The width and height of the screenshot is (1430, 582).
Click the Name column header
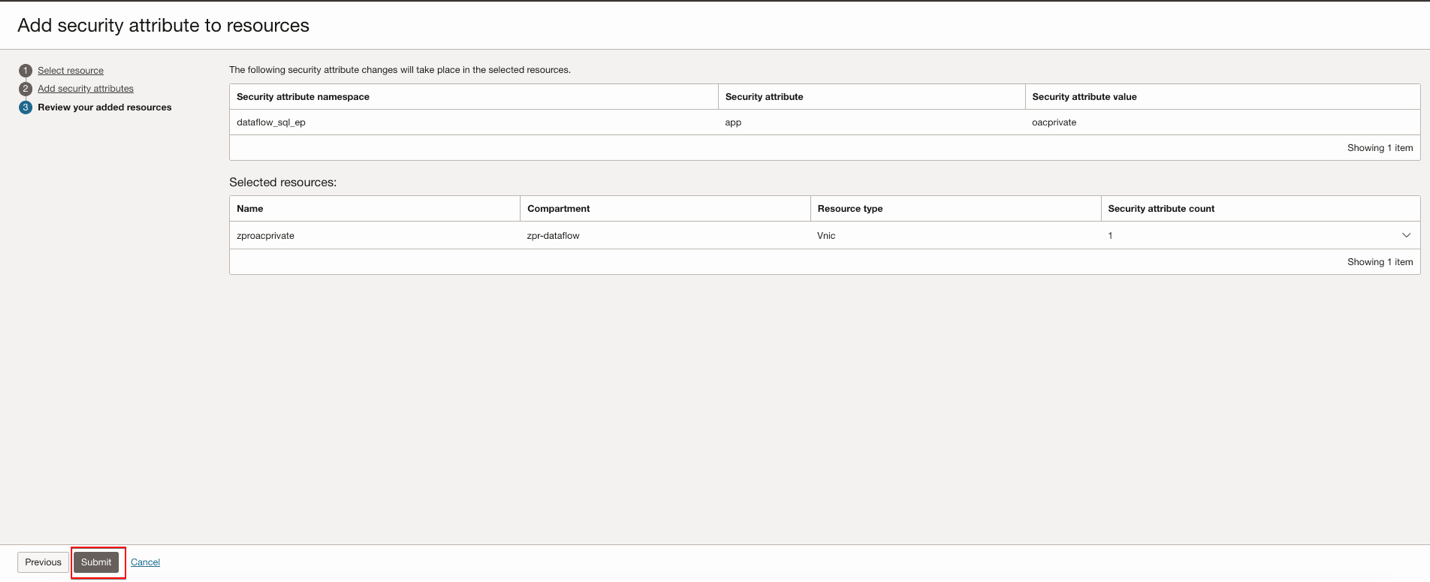click(250, 209)
